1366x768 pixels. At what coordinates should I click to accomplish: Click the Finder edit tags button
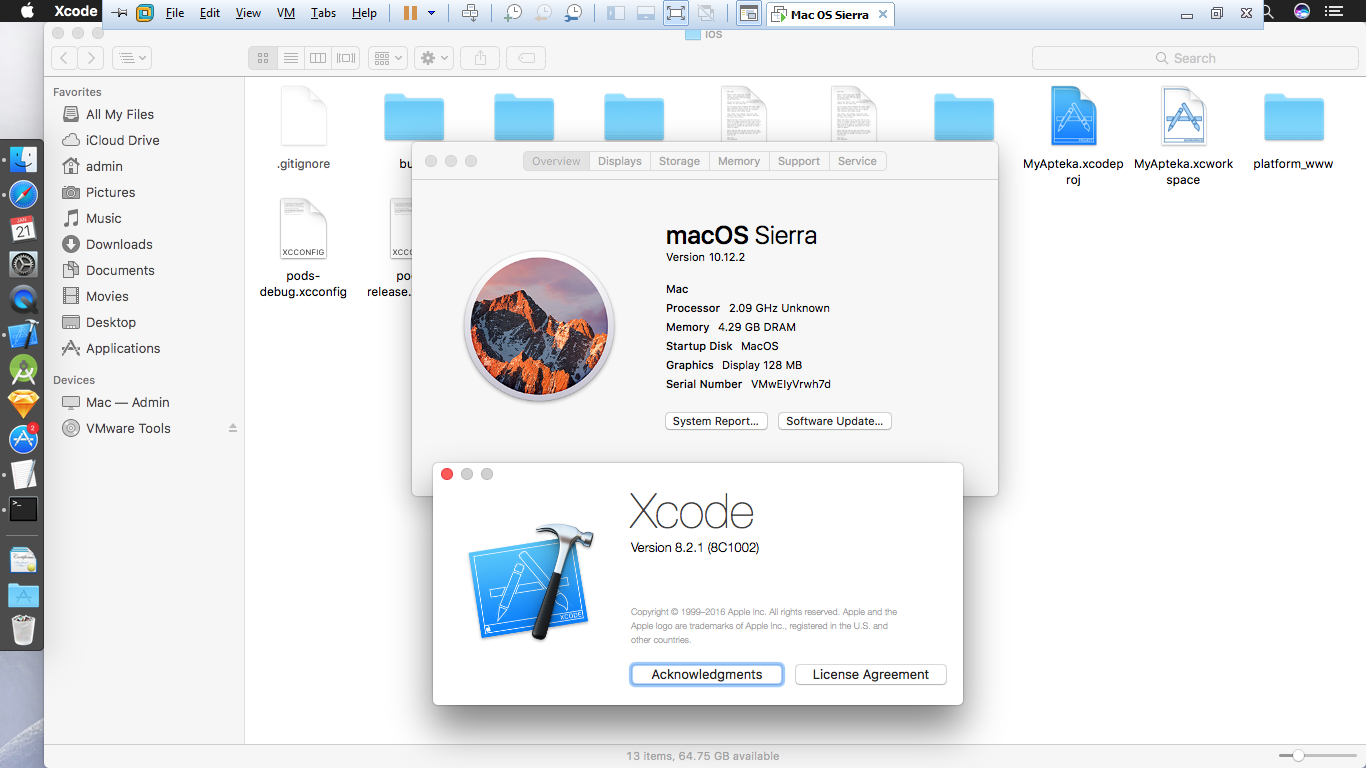[x=527, y=58]
